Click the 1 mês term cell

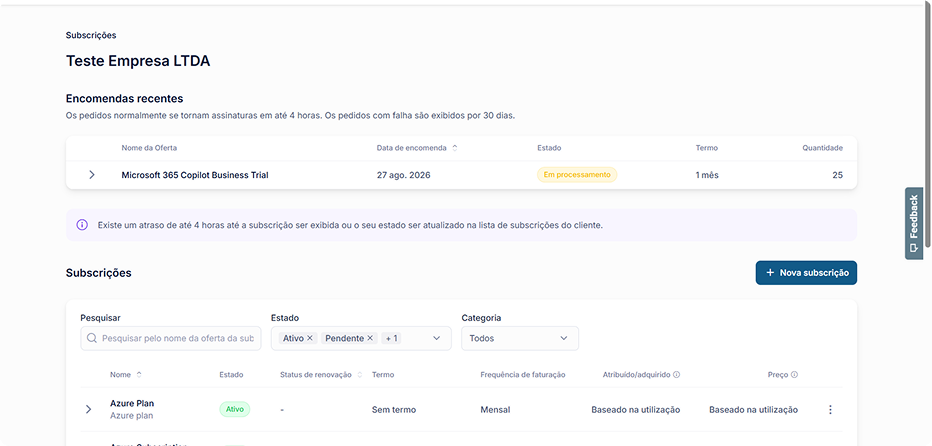(707, 175)
